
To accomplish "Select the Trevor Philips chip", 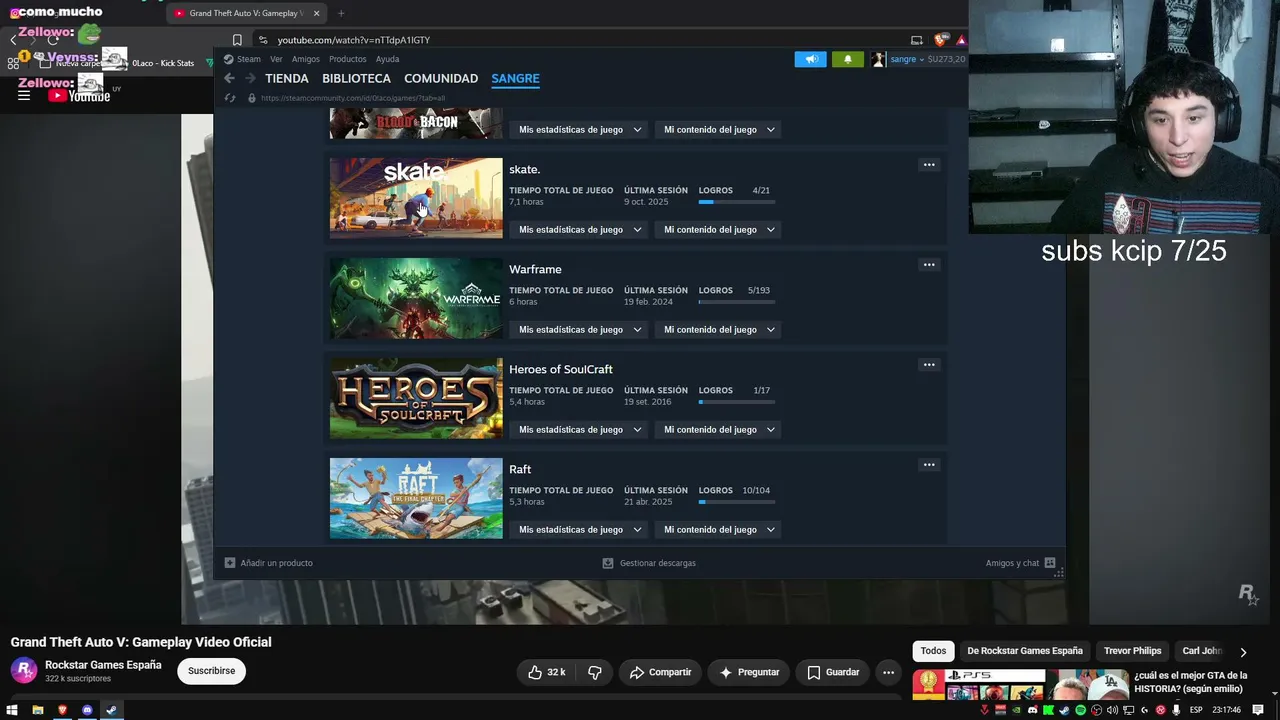I will 1133,651.
